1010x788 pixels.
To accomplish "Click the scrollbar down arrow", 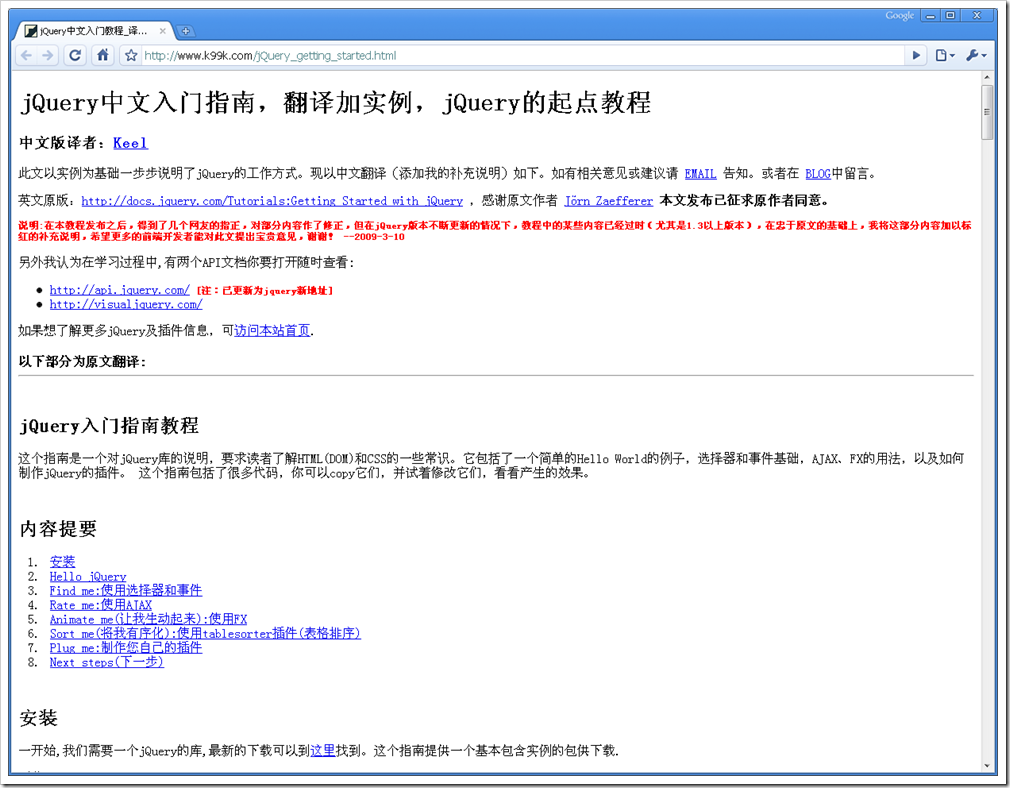I will pyautogui.click(x=987, y=766).
